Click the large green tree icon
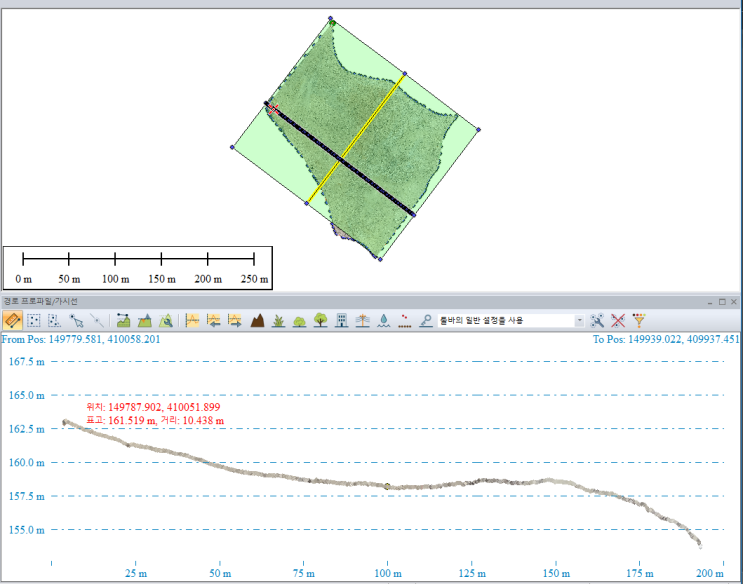The width and height of the screenshot is (743, 584). (x=321, y=321)
